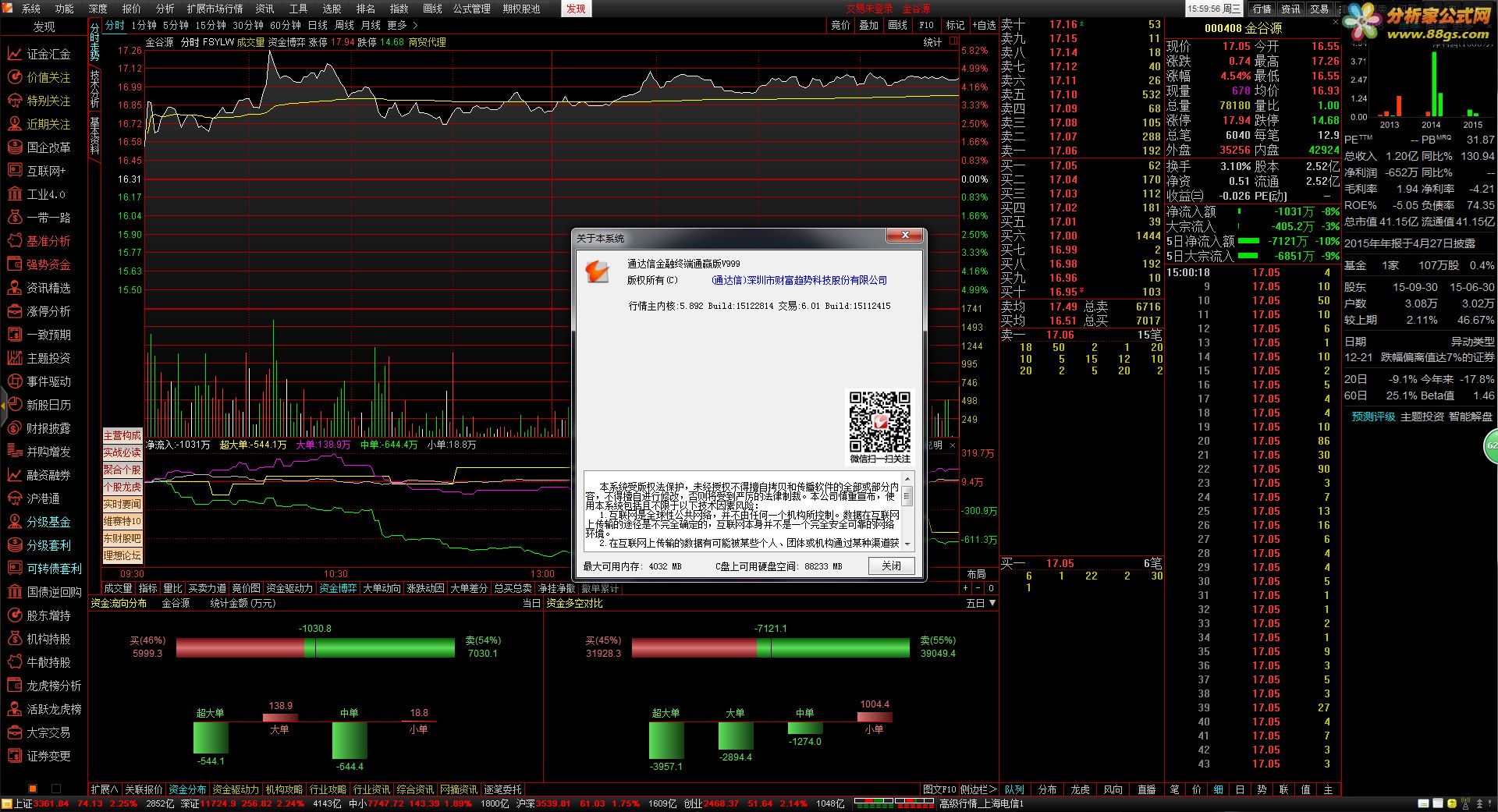The height and width of the screenshot is (812, 1498).
Task: Switch to the 日线 chart tab
Action: (x=318, y=25)
